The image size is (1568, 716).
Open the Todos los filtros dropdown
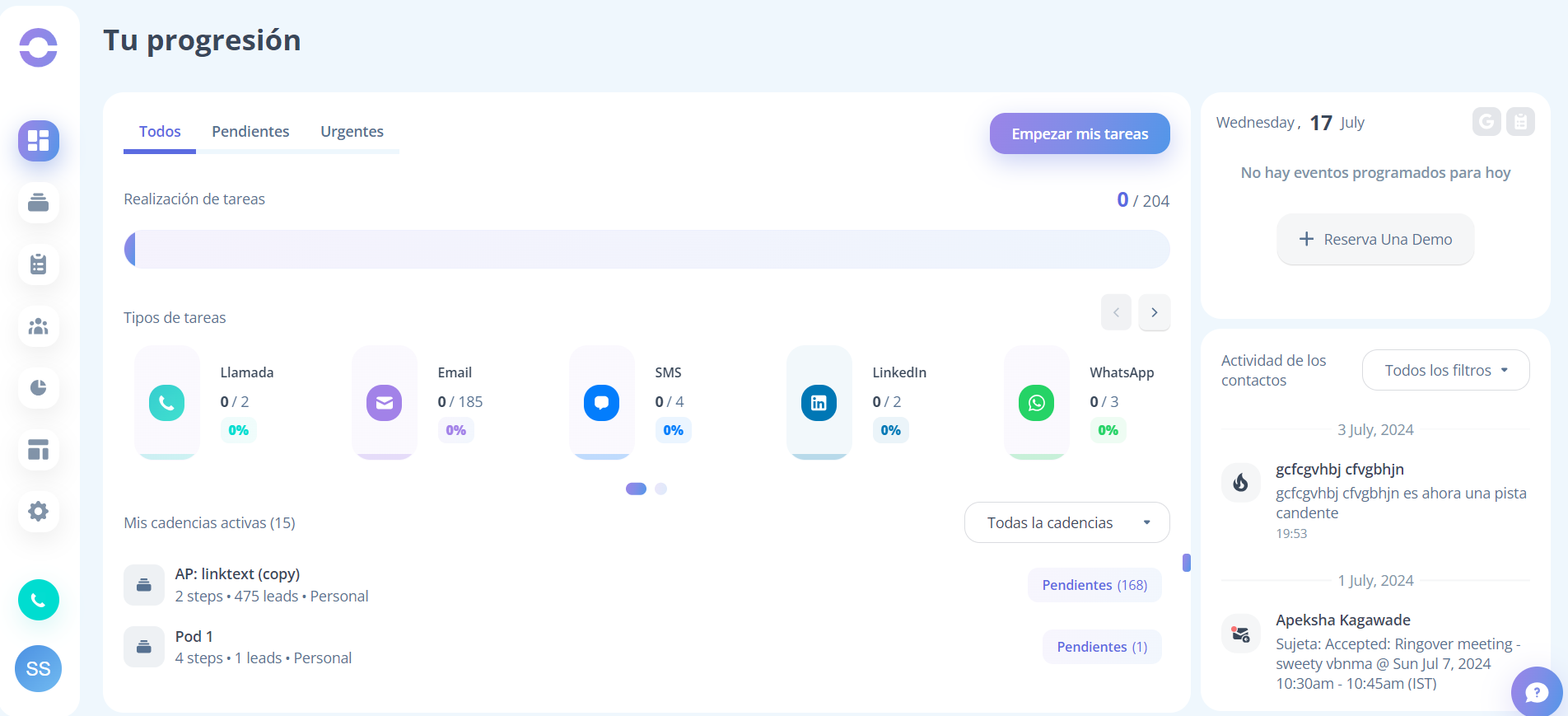point(1446,370)
